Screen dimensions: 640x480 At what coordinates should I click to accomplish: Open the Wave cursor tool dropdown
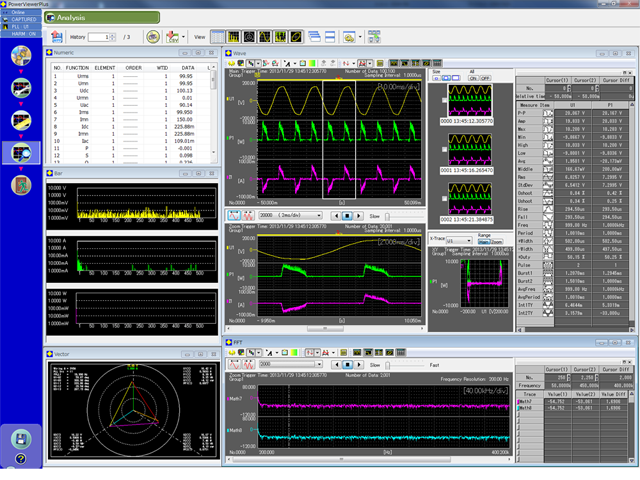(295, 63)
